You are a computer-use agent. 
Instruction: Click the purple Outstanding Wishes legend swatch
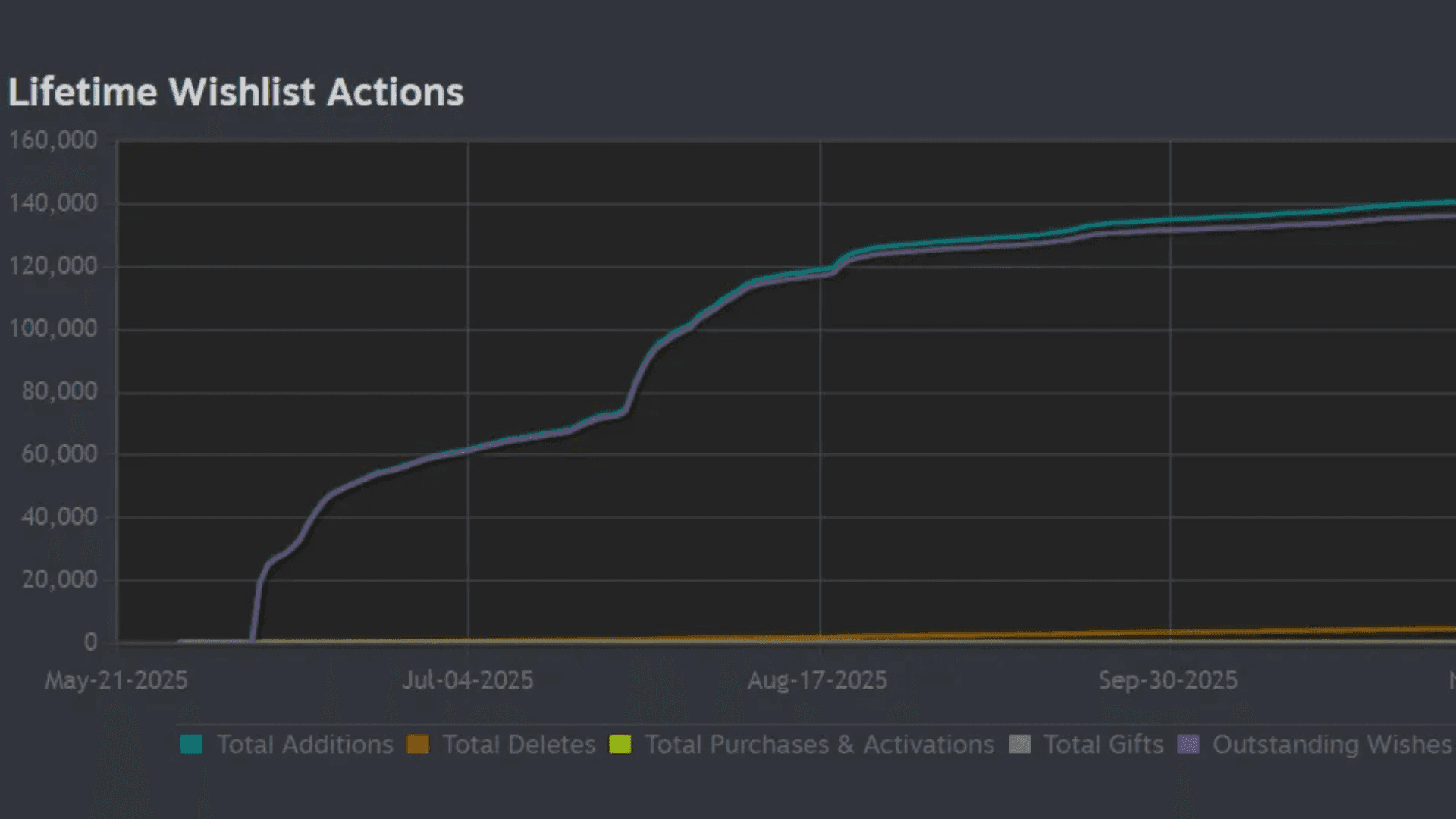pyautogui.click(x=1190, y=745)
